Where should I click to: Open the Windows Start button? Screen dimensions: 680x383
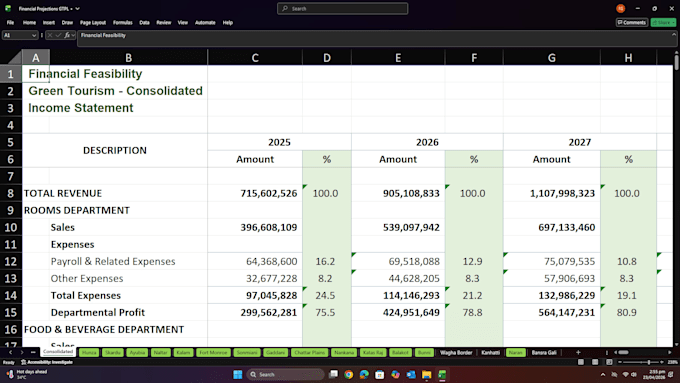(238, 374)
